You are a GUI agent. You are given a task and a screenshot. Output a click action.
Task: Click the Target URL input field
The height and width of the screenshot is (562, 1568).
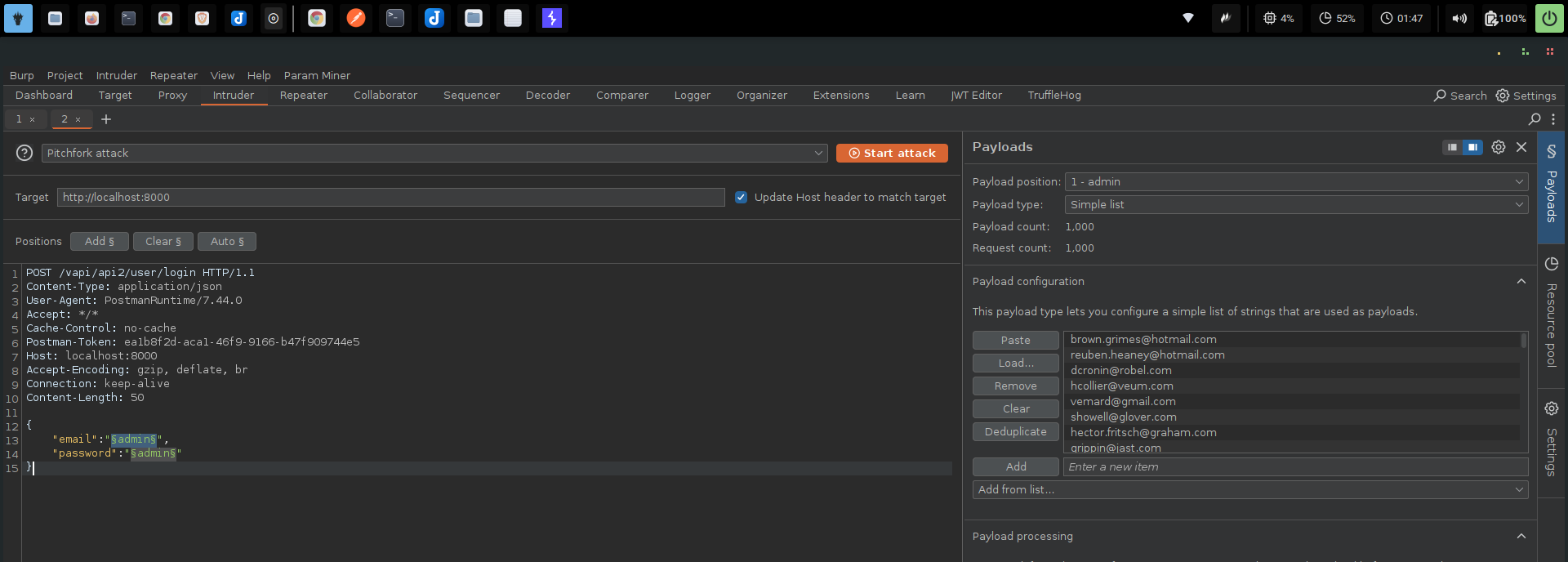390,197
